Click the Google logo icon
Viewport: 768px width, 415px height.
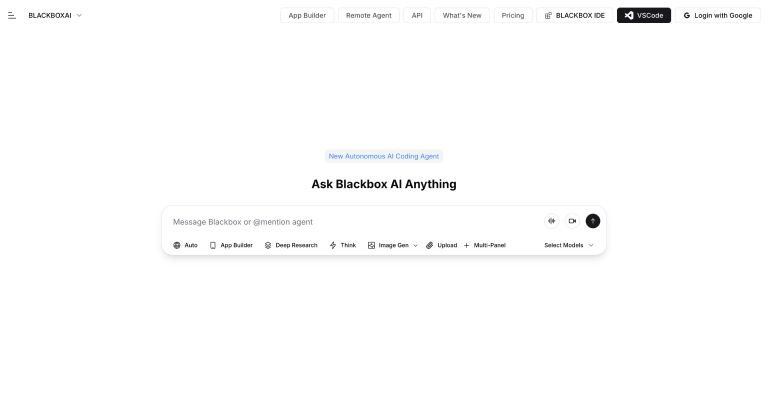687,16
